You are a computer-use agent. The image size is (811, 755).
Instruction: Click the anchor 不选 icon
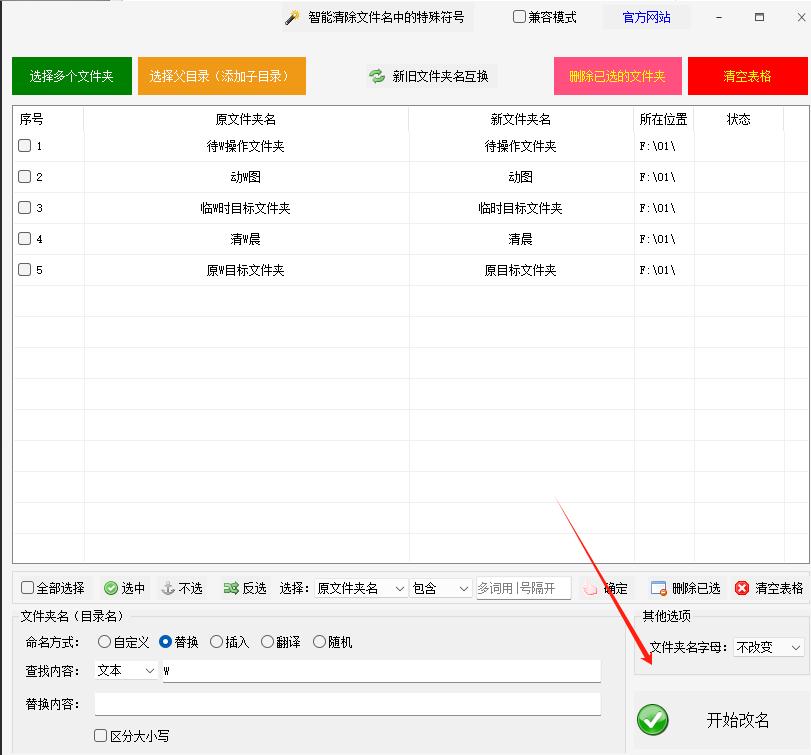point(168,589)
